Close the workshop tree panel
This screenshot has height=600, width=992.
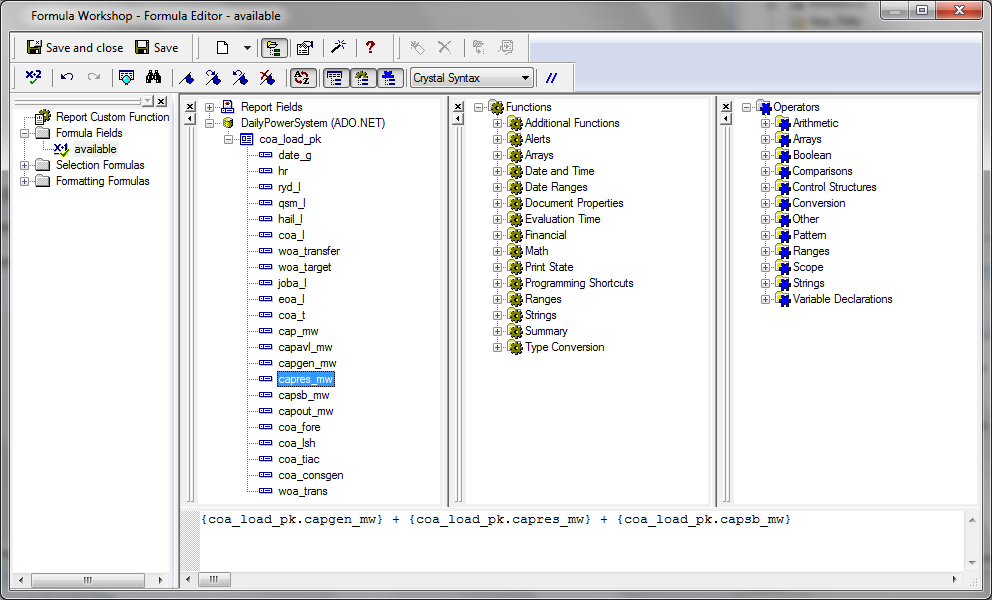click(x=161, y=101)
